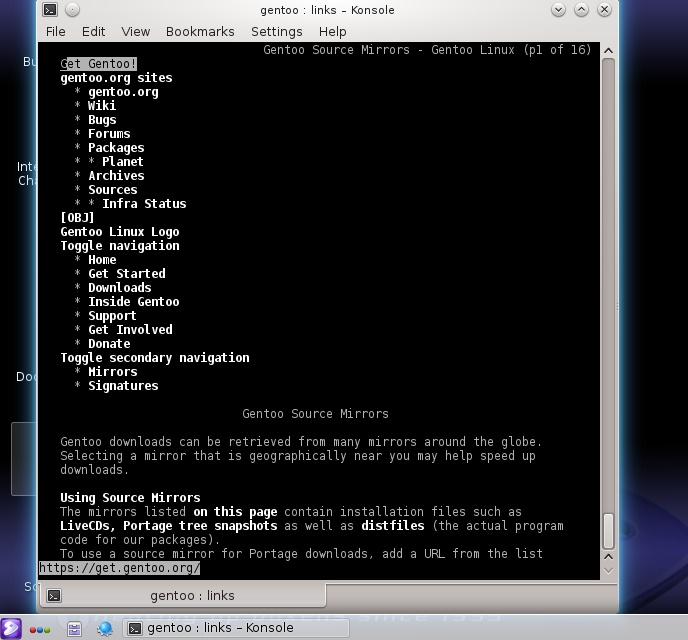
Task: Open the File menu
Action: (56, 32)
